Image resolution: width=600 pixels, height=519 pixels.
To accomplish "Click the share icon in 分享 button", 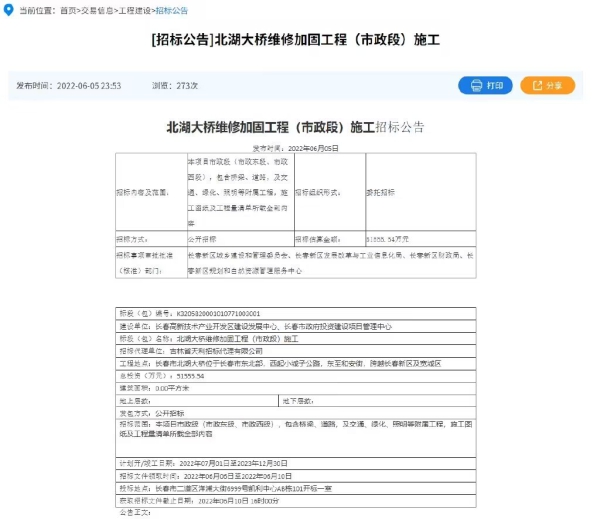I will pos(537,86).
